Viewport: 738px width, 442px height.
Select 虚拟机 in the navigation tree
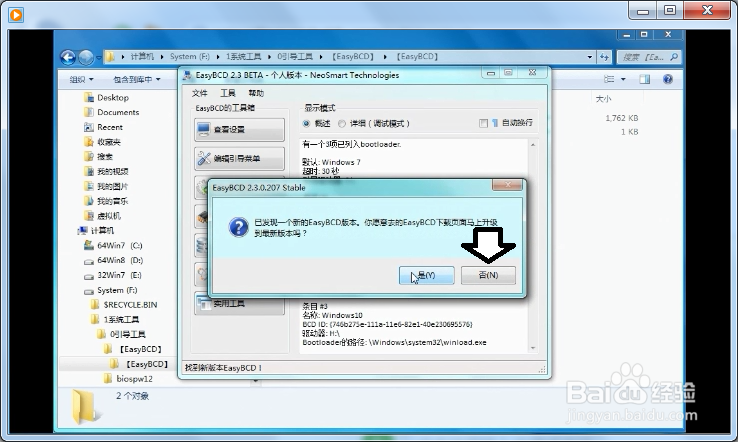(109, 216)
